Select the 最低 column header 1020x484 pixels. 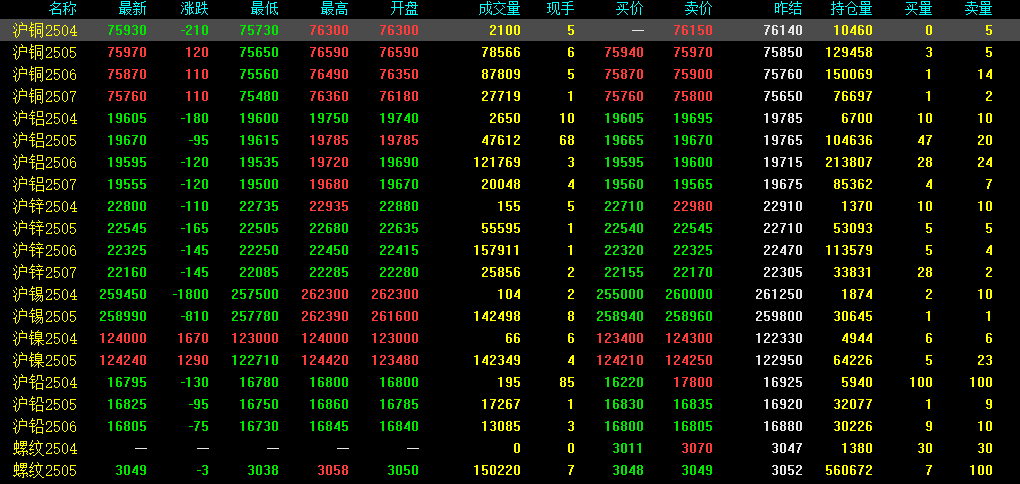(x=265, y=9)
